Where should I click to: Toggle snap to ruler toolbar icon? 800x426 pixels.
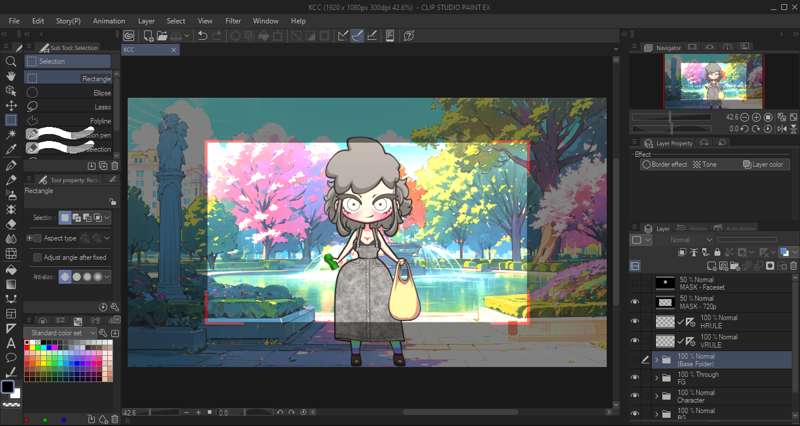coord(343,36)
